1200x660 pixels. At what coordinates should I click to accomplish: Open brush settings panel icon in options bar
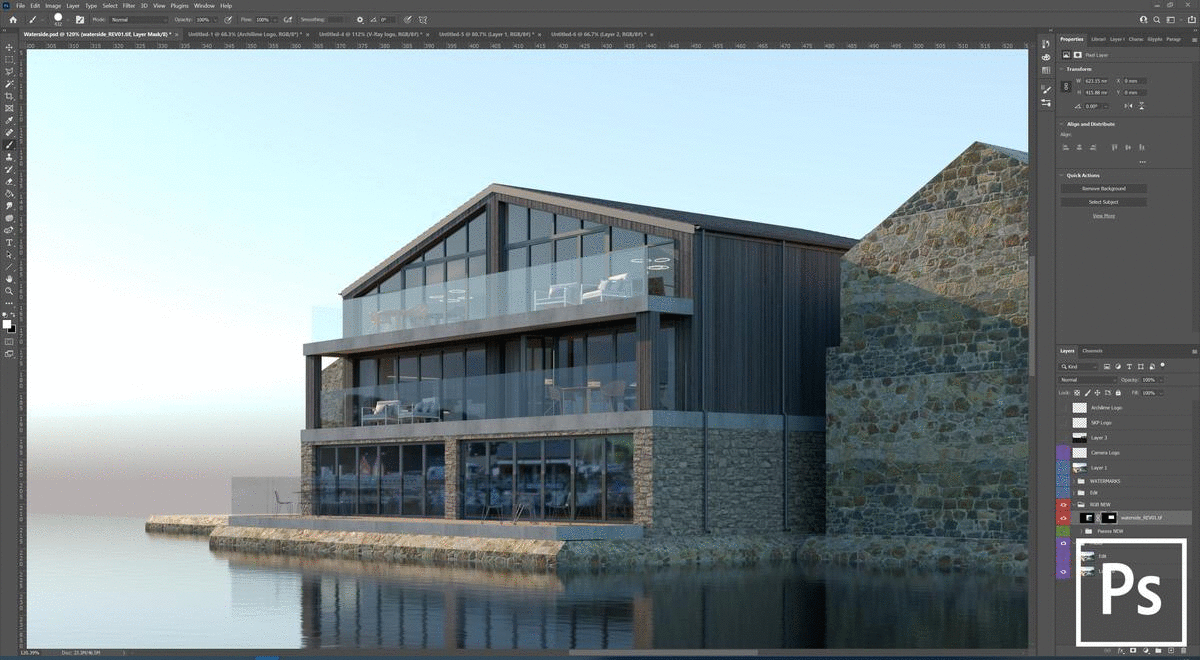[80, 19]
